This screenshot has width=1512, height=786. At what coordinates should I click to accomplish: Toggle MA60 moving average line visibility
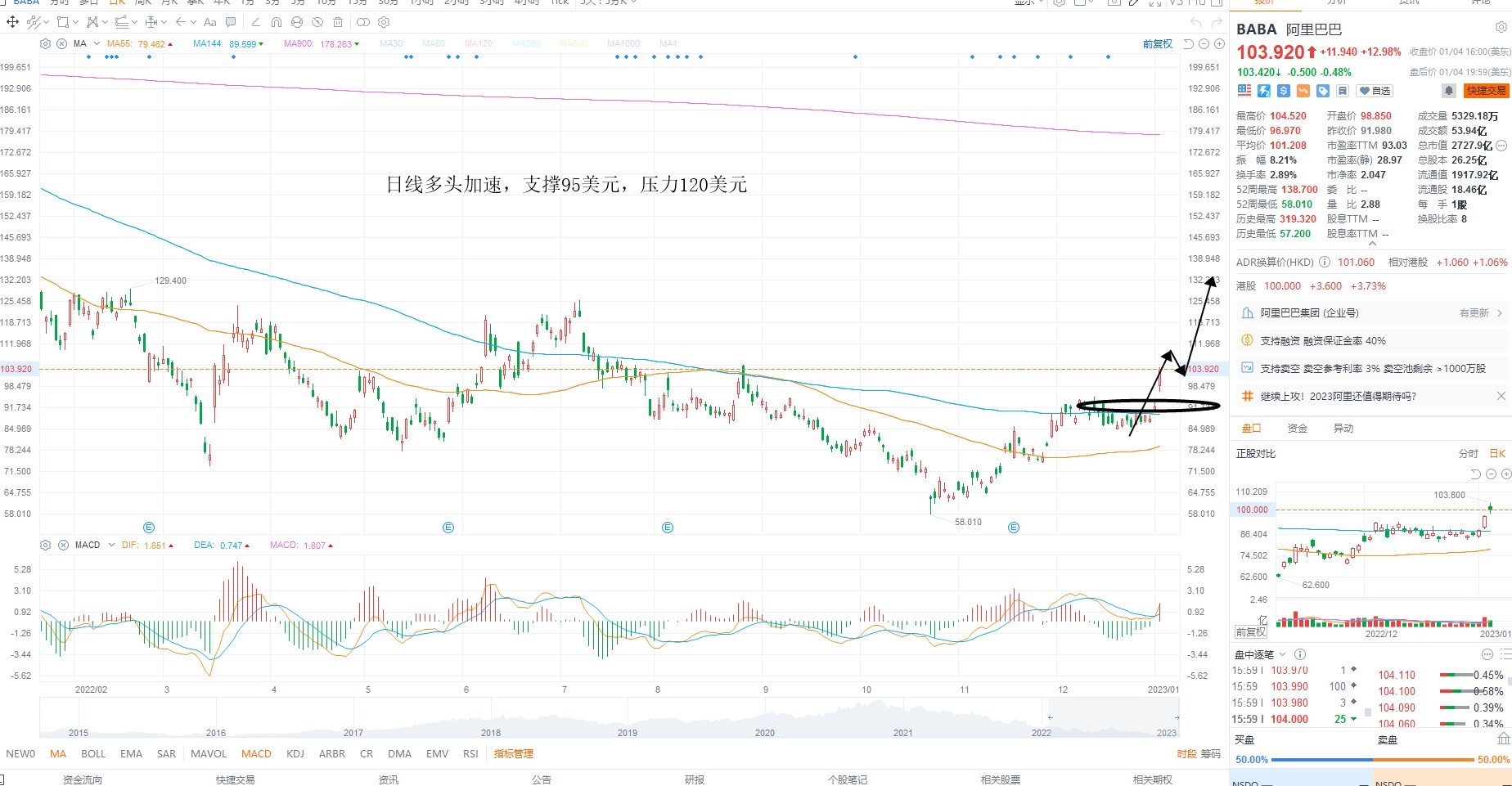tap(434, 43)
